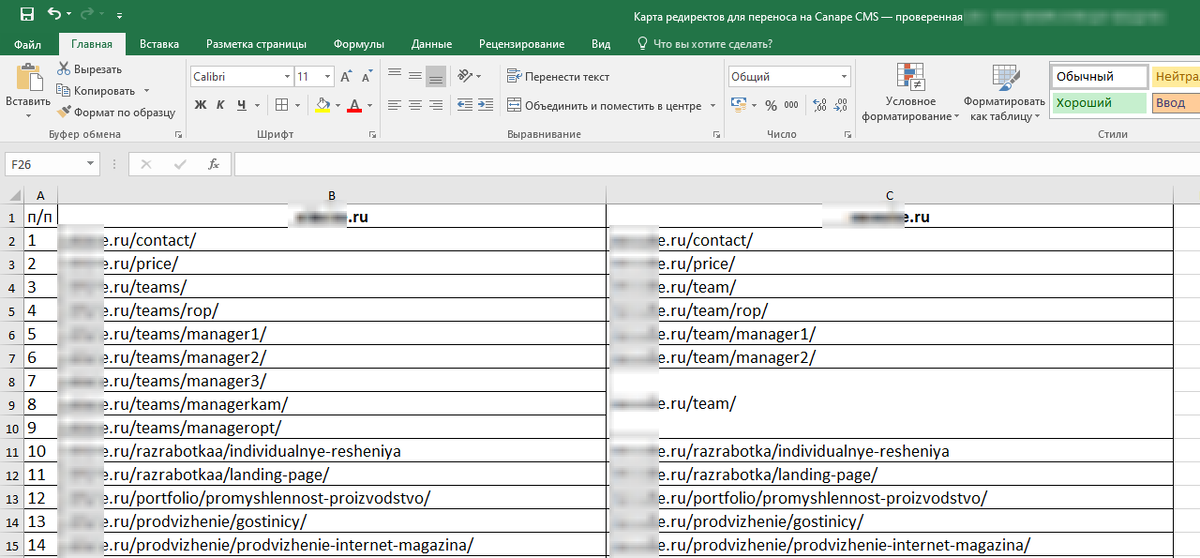Screen dimensions: 1200x558
Task: Copy selection with Копировать
Action: coord(96,91)
